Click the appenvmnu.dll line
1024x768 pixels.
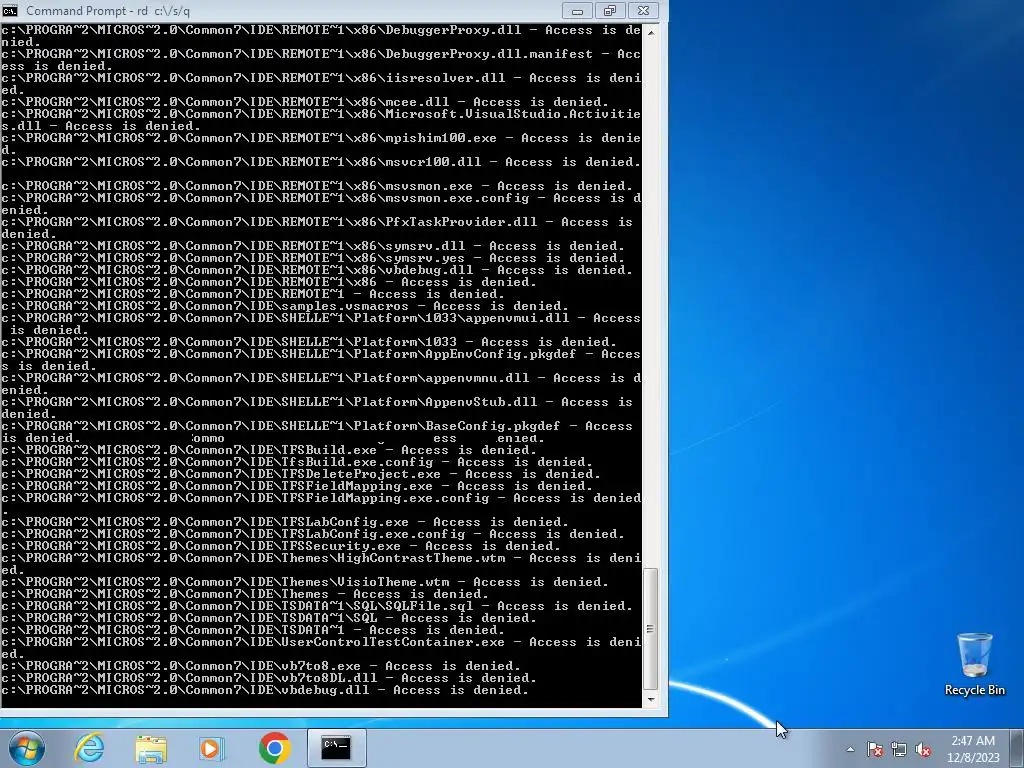point(321,384)
